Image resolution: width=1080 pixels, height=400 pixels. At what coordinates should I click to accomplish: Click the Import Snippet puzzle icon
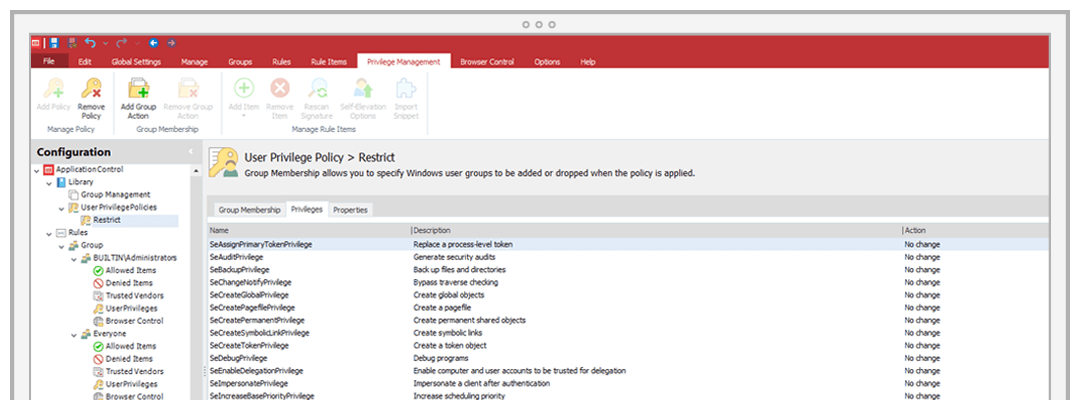(406, 88)
